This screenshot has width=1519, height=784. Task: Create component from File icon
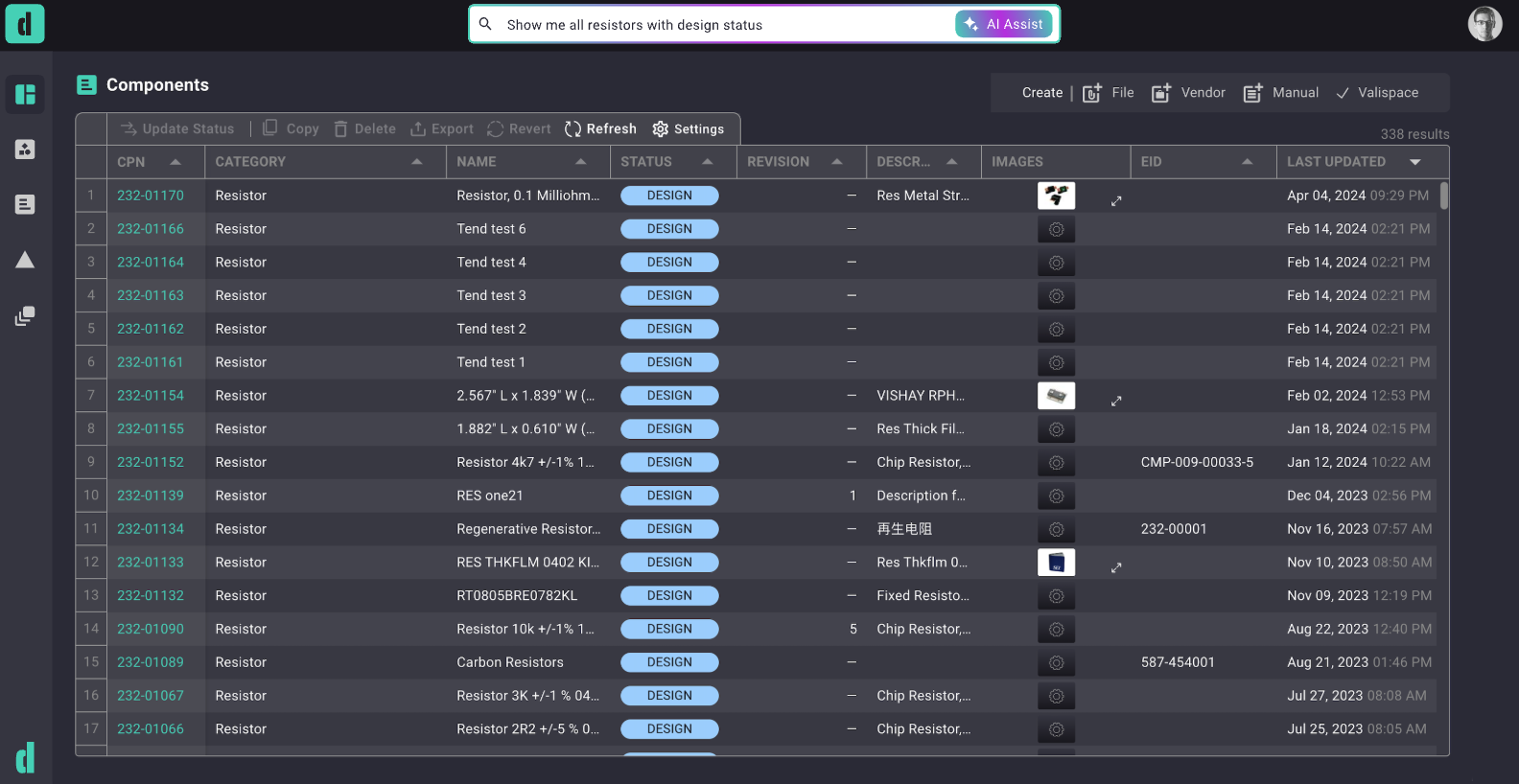coord(1092,93)
